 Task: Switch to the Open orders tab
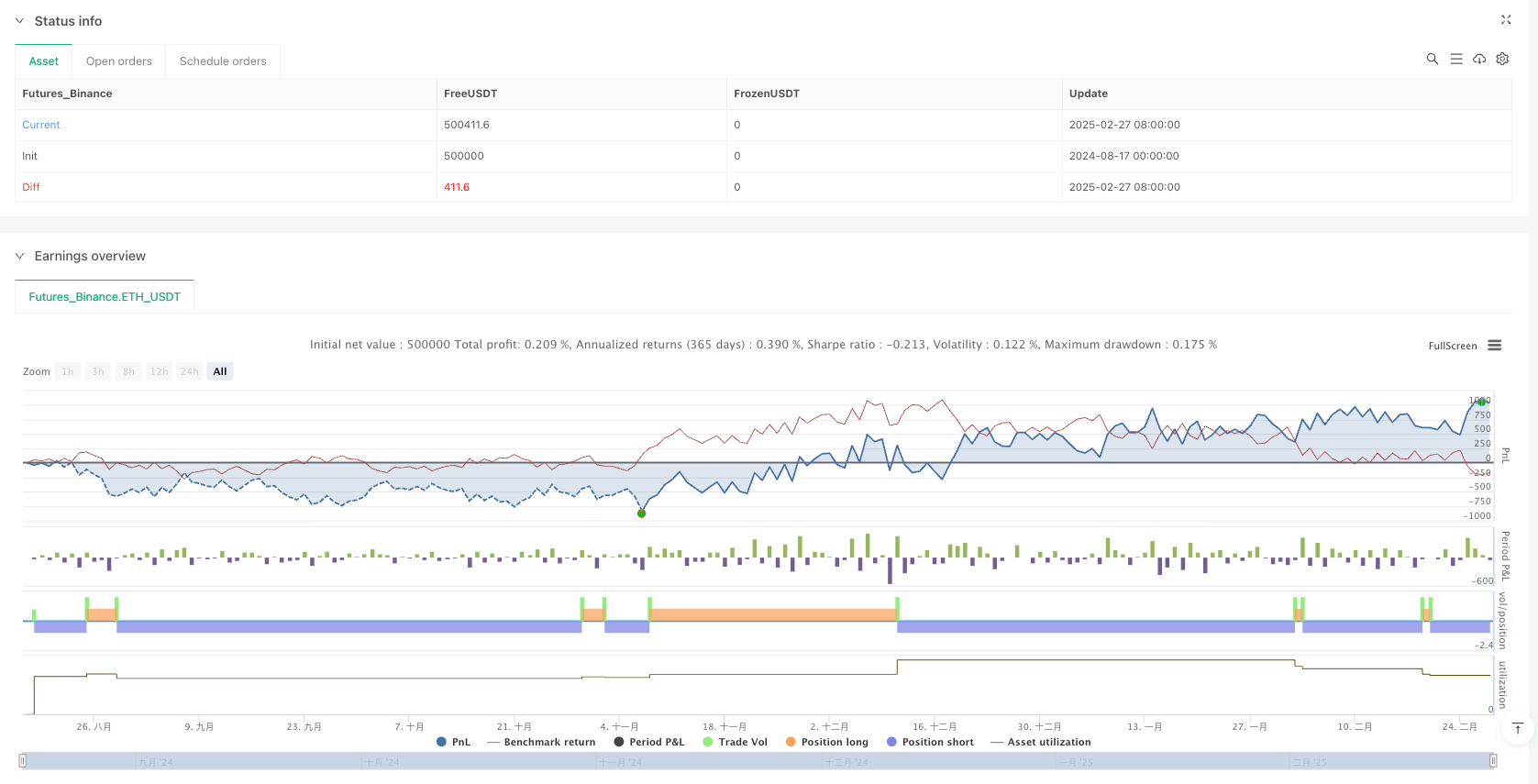119,61
